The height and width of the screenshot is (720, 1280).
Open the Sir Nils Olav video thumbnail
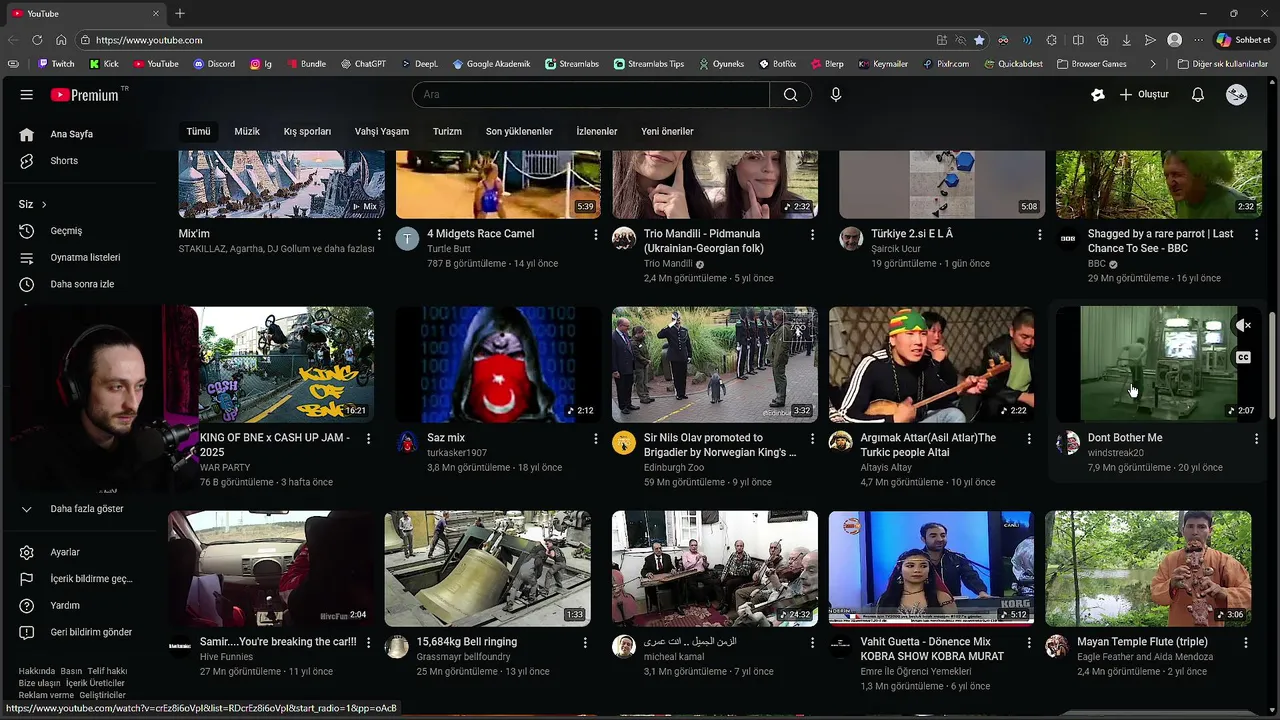(714, 364)
